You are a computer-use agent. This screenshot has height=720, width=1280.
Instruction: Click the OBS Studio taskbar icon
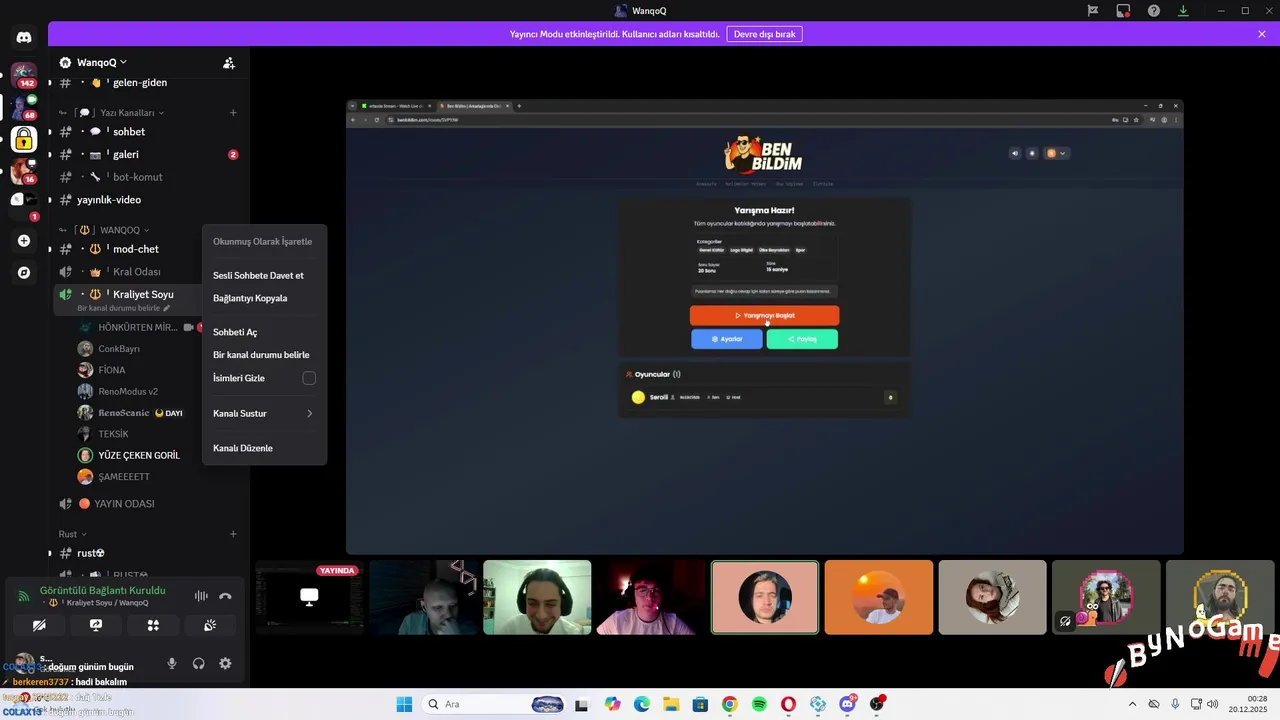(877, 704)
